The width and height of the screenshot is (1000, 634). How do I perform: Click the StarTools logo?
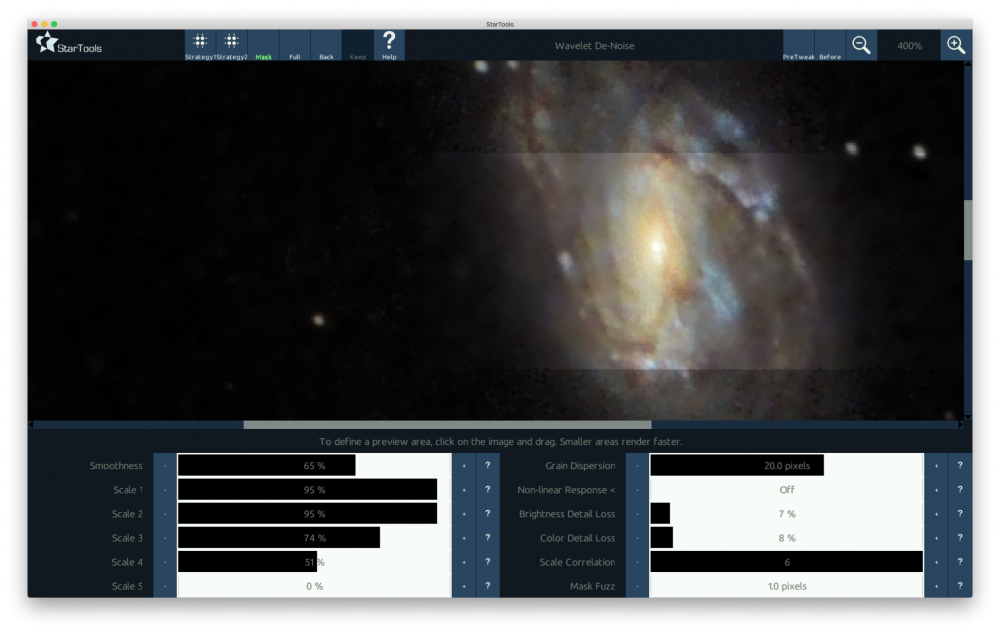point(69,44)
